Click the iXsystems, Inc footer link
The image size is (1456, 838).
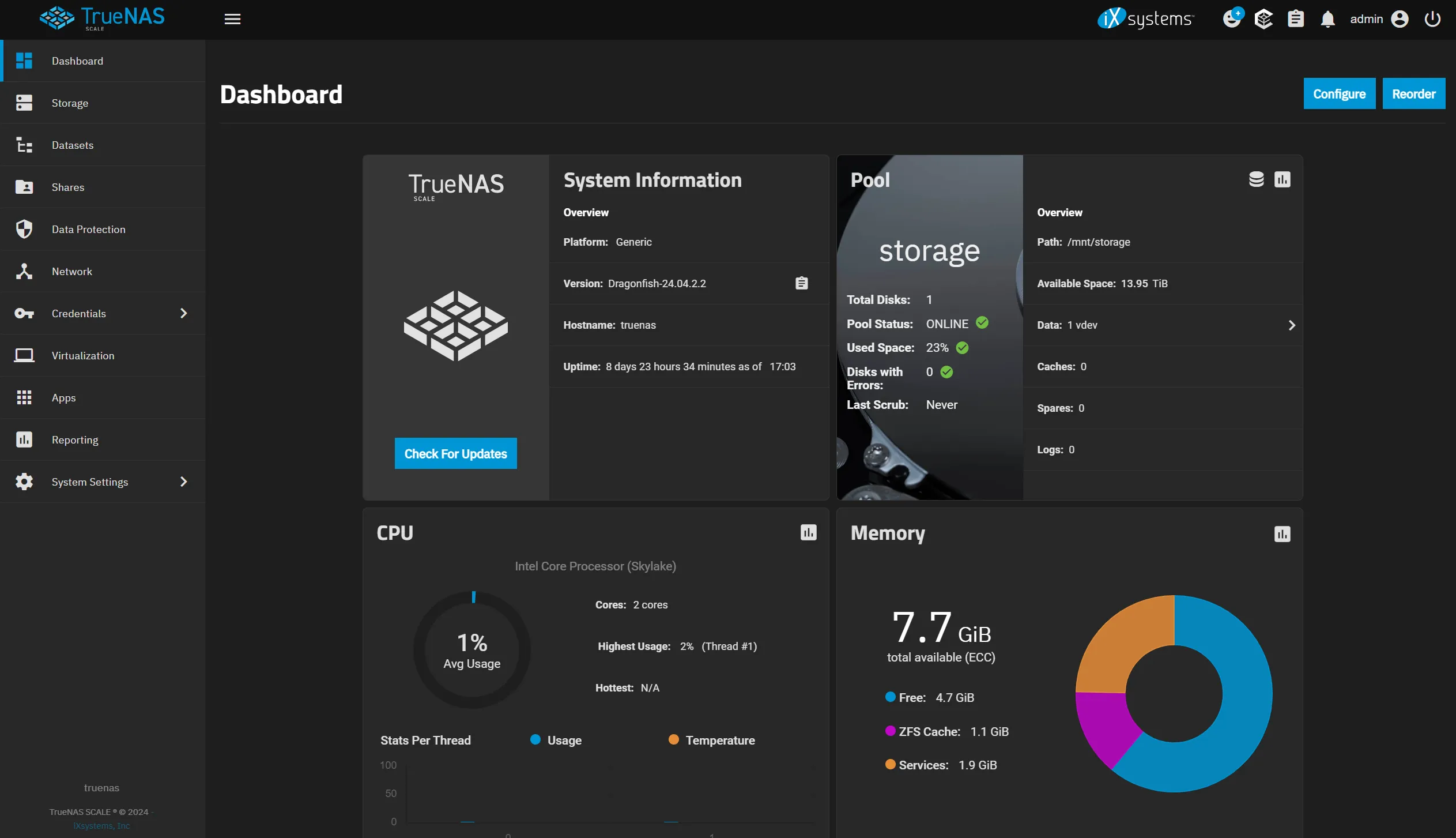pos(101,826)
